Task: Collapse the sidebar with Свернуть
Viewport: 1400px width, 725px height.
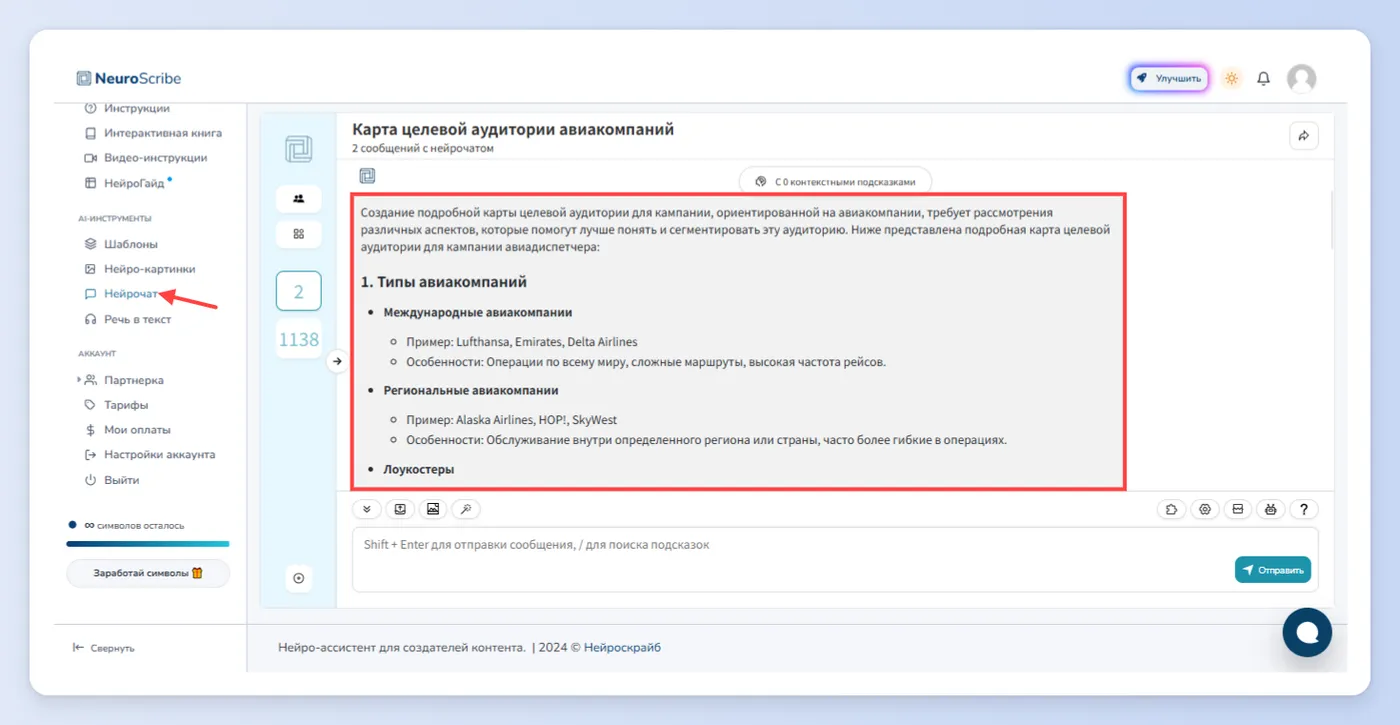Action: (104, 648)
